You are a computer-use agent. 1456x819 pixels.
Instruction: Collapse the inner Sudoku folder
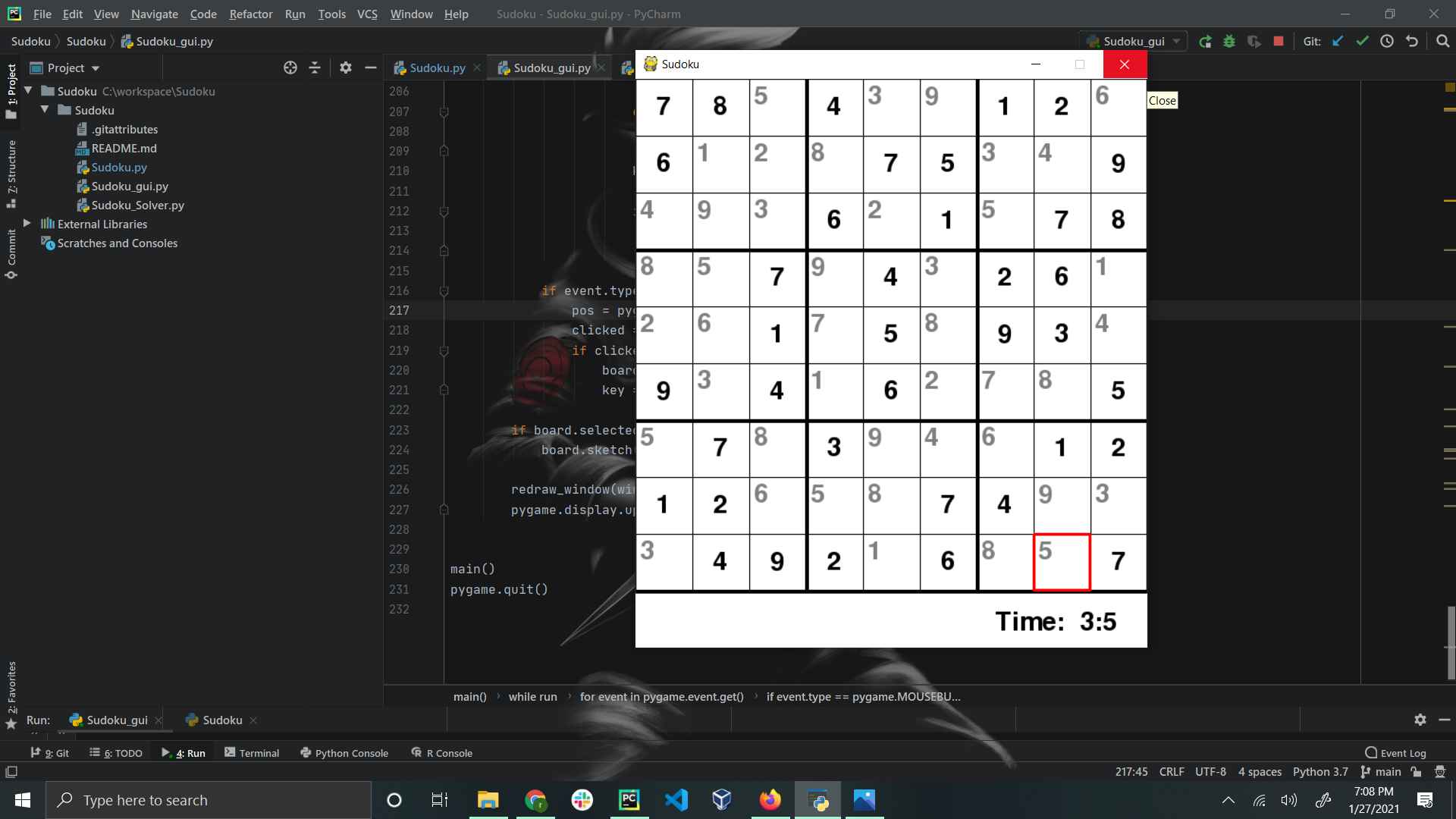pyautogui.click(x=45, y=110)
